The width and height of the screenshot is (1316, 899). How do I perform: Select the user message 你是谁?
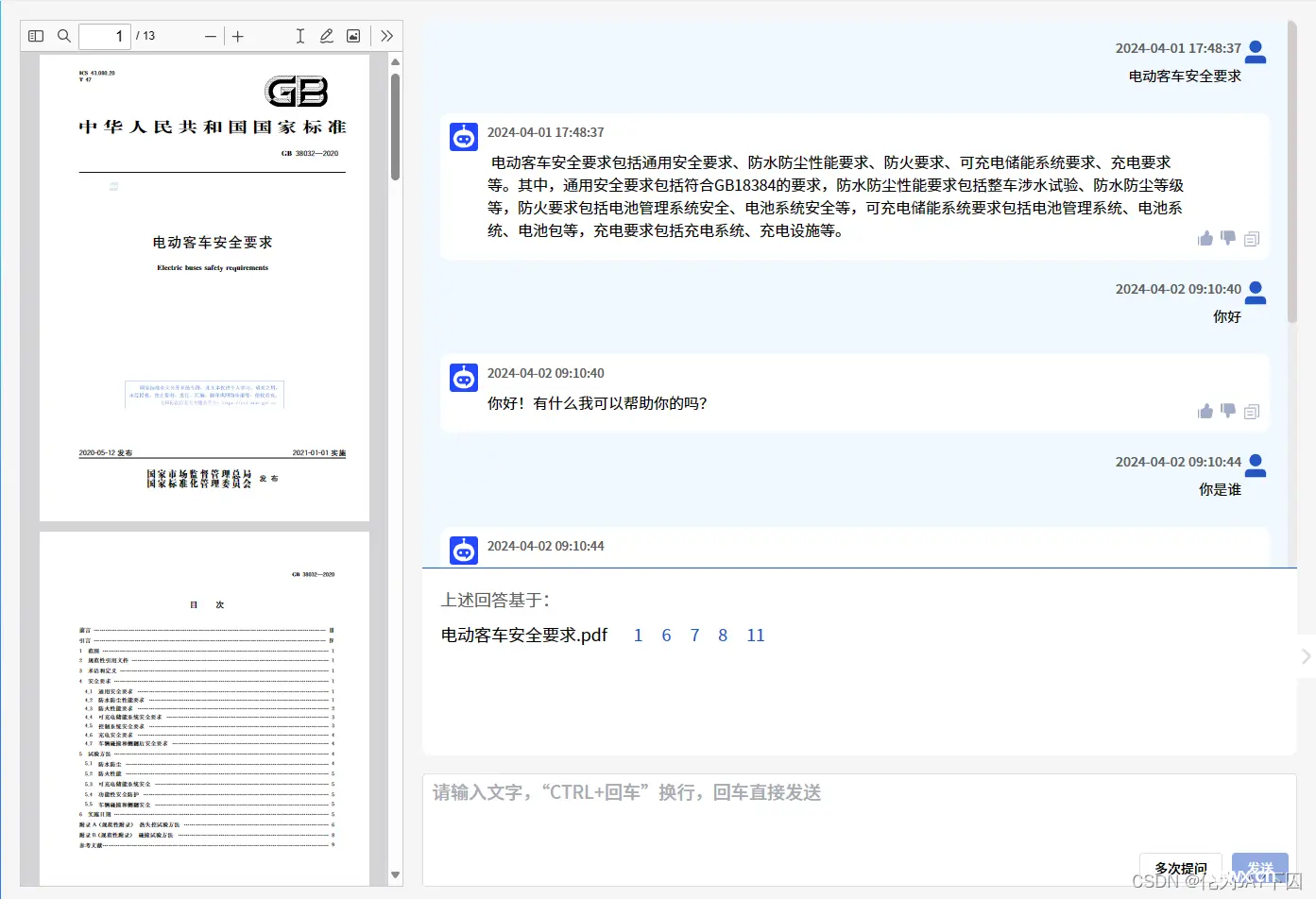click(1220, 489)
